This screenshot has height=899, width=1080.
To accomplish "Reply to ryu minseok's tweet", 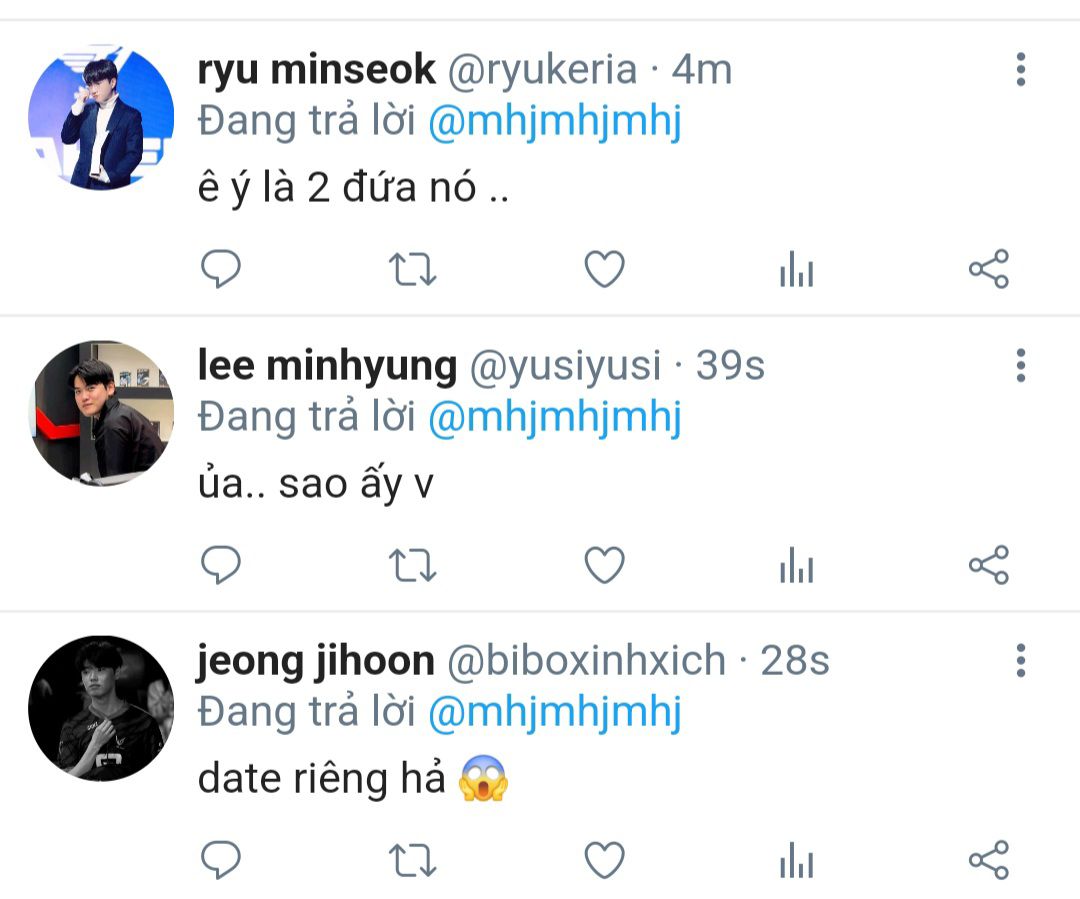I will point(220,269).
